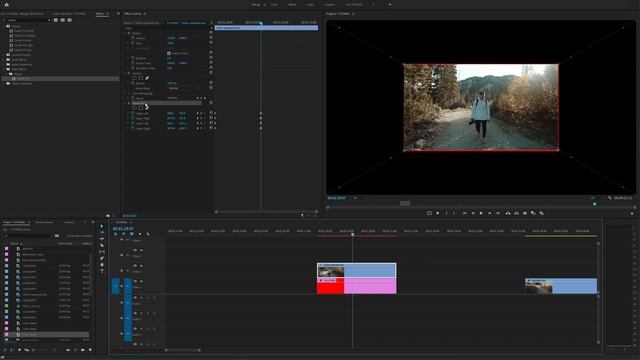Click Play in the Program monitor
The image size is (640, 360).
(481, 213)
